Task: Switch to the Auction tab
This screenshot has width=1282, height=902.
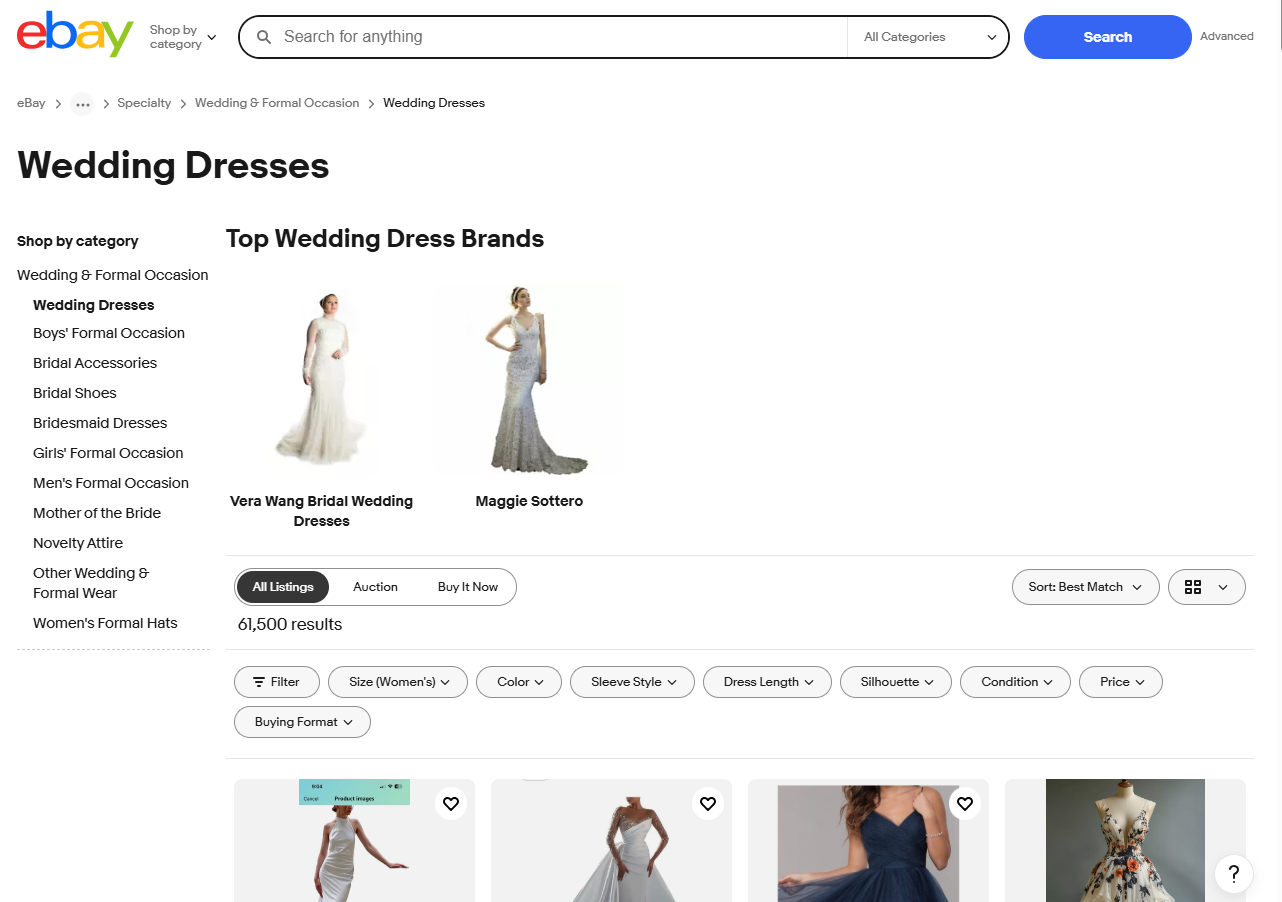Action: (375, 587)
